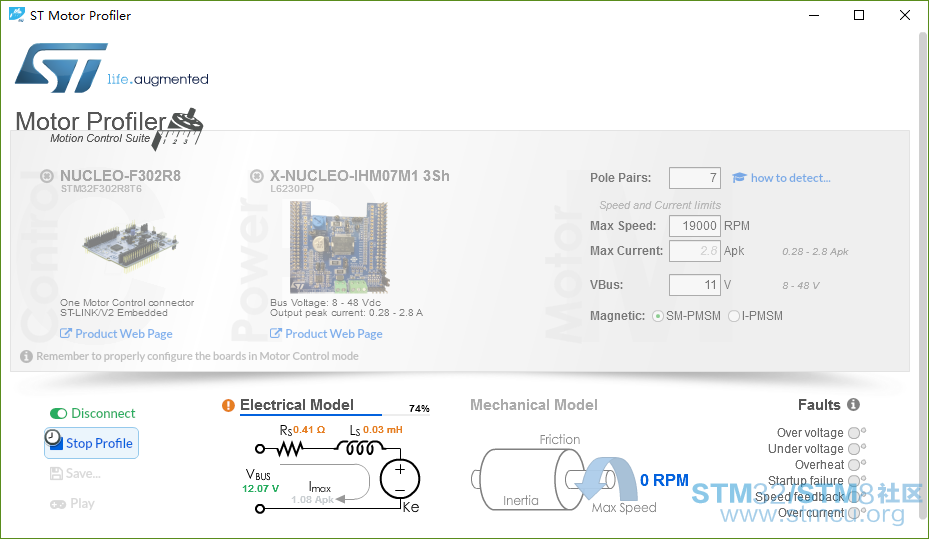This screenshot has width=929, height=539.
Task: Select the SM-PMSM radio button
Action: [658, 316]
